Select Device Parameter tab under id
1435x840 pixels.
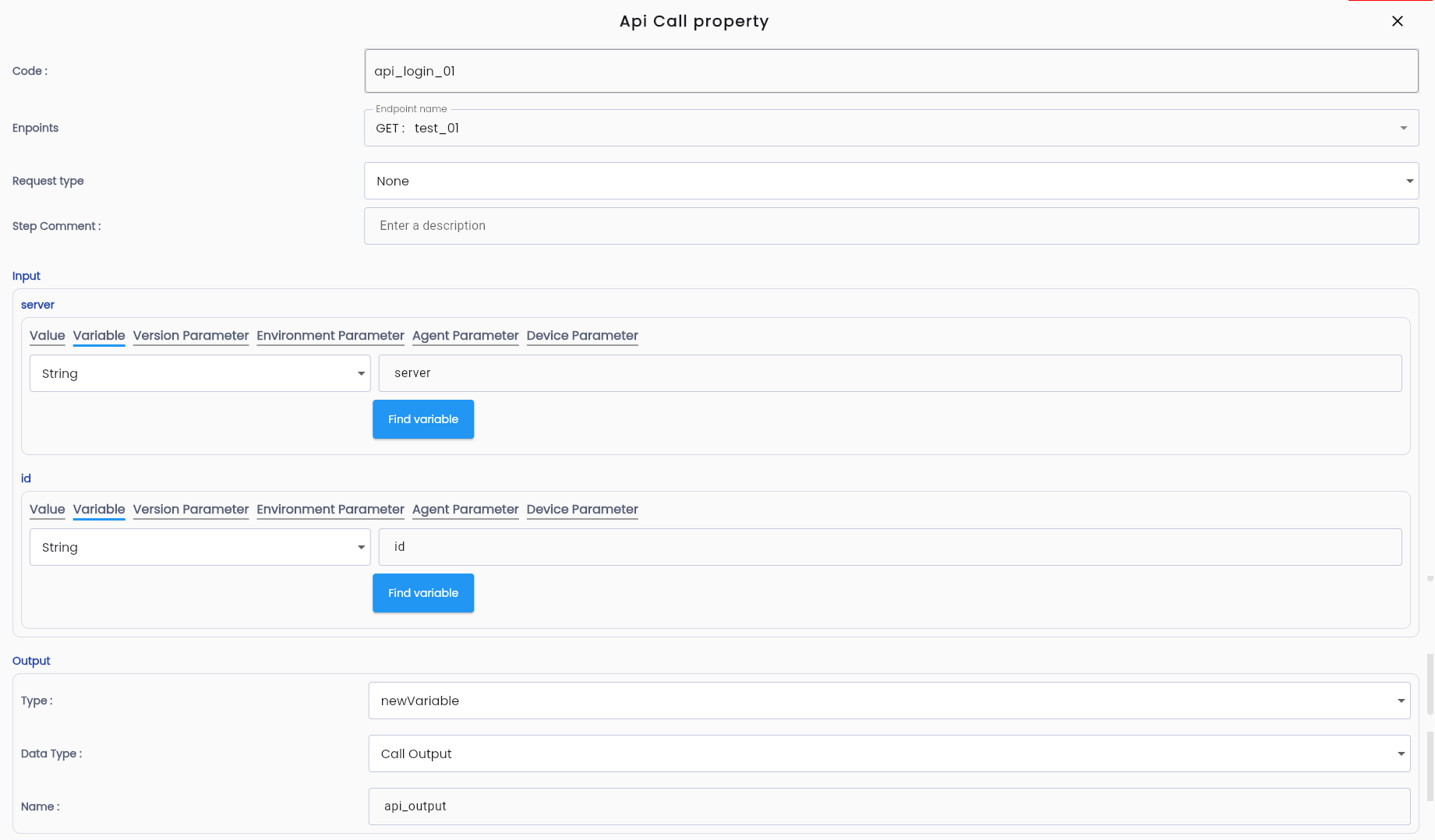click(x=582, y=510)
